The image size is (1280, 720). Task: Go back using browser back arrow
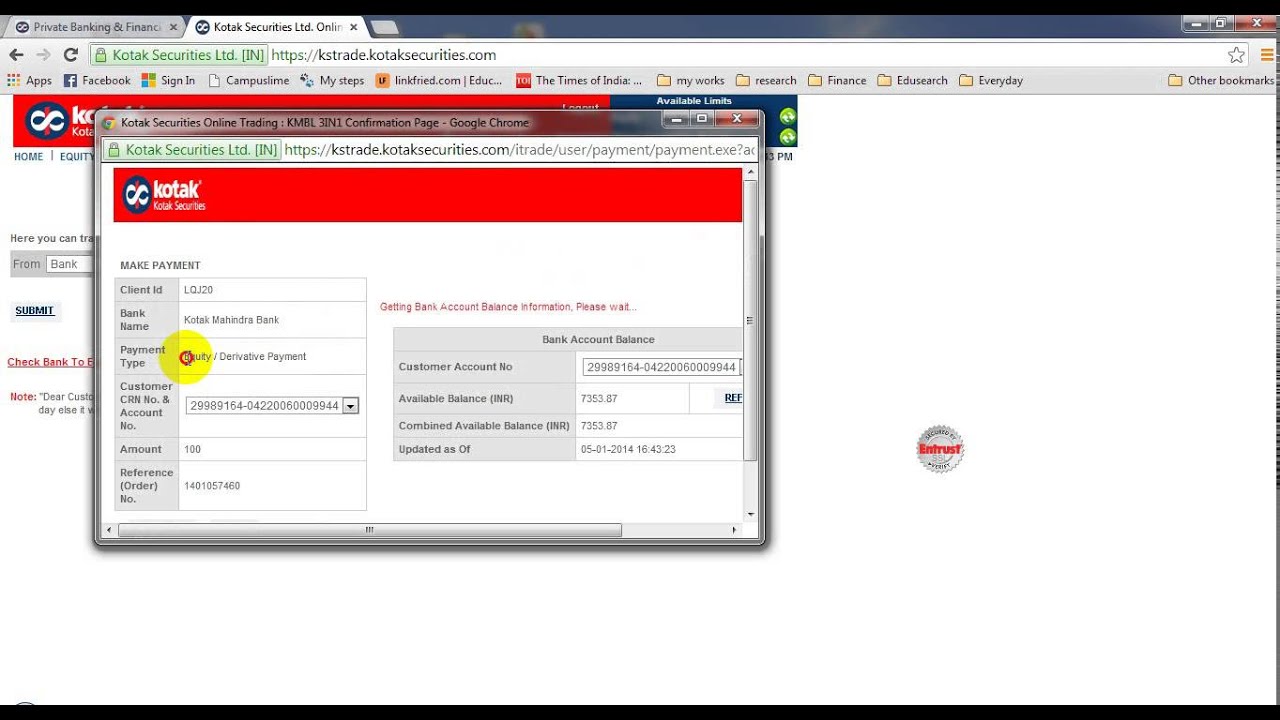point(16,55)
